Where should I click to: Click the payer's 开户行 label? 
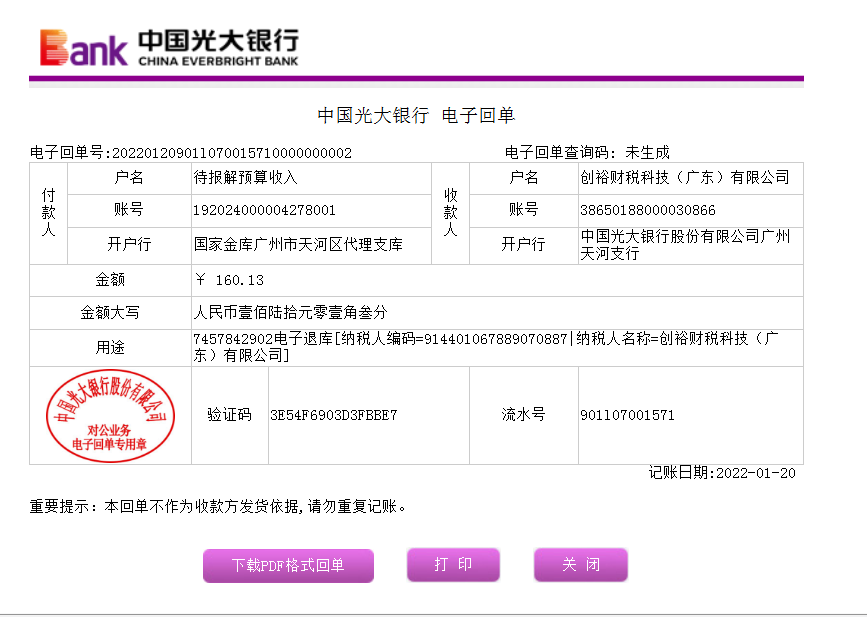[x=129, y=244]
